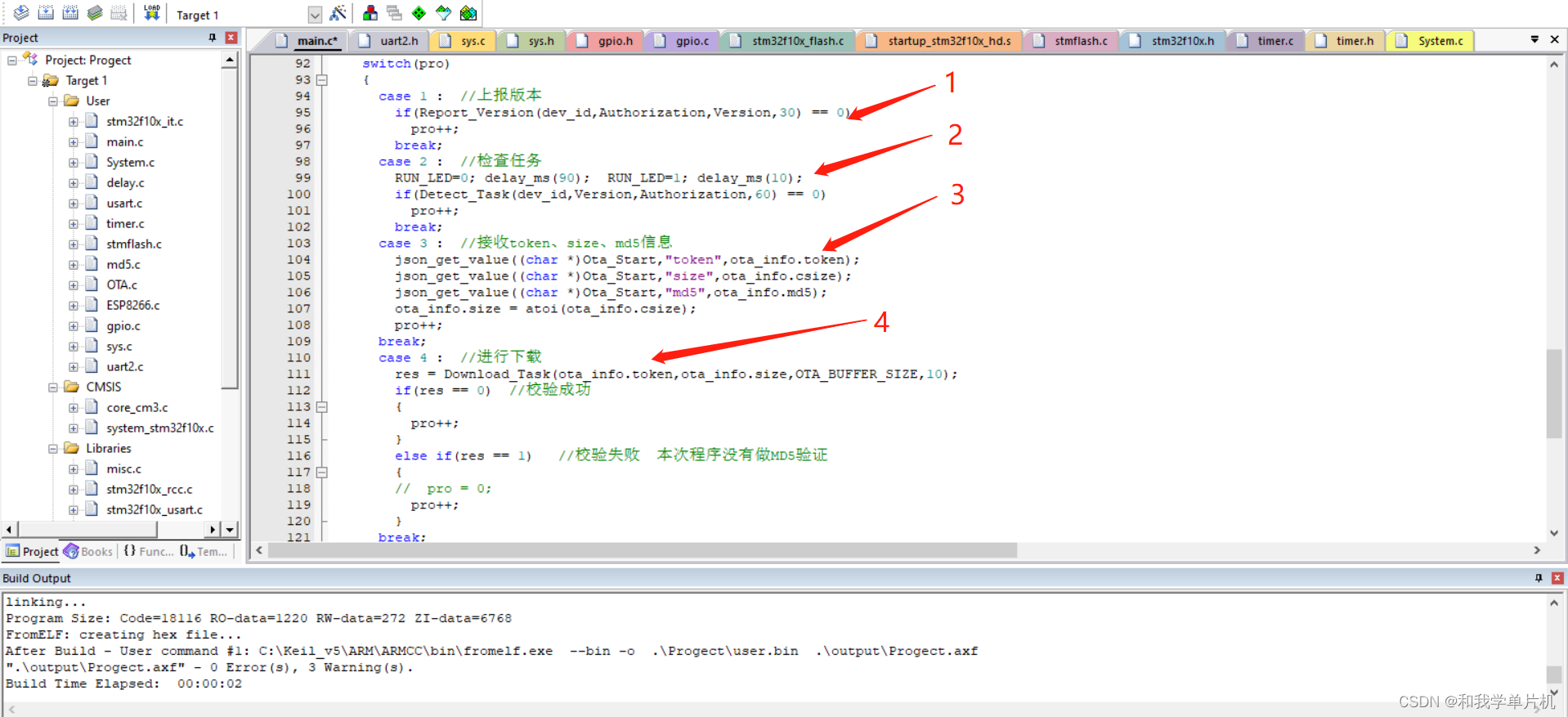Viewport: 1568px width, 717px height.
Task: Open the startup_stm32f10x_hd.s tab
Action: [940, 41]
